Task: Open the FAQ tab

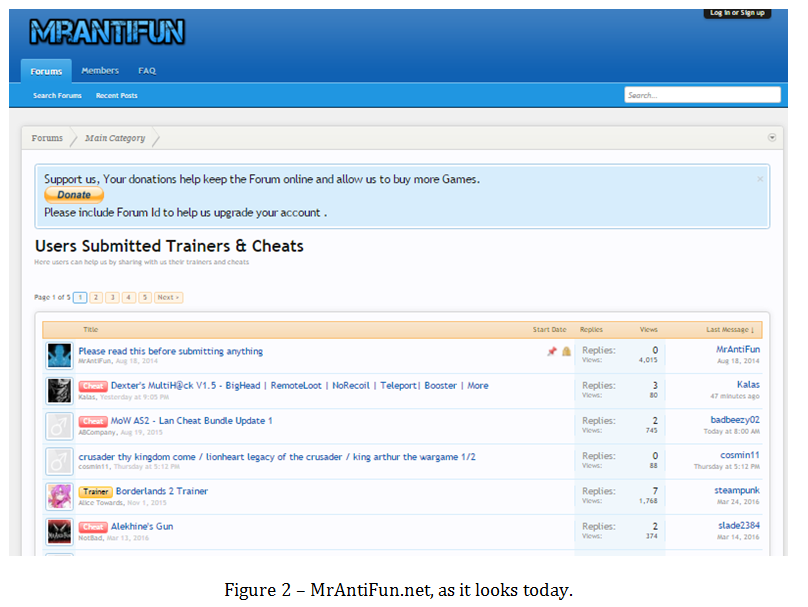Action: coord(147,71)
